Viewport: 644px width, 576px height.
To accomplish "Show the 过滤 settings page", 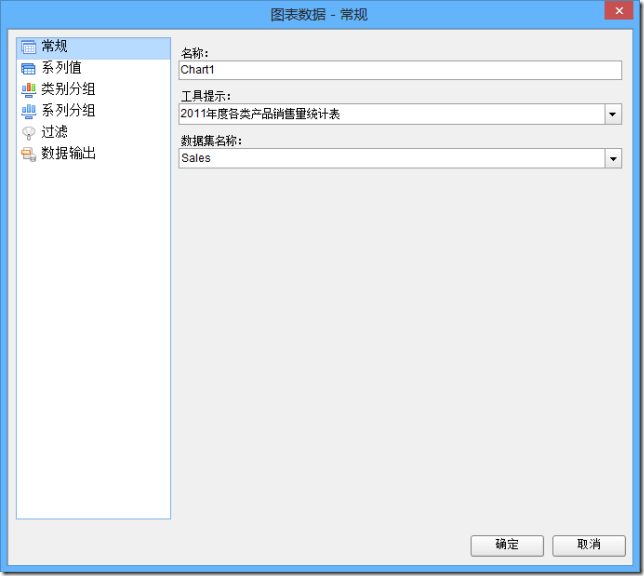I will 54,132.
